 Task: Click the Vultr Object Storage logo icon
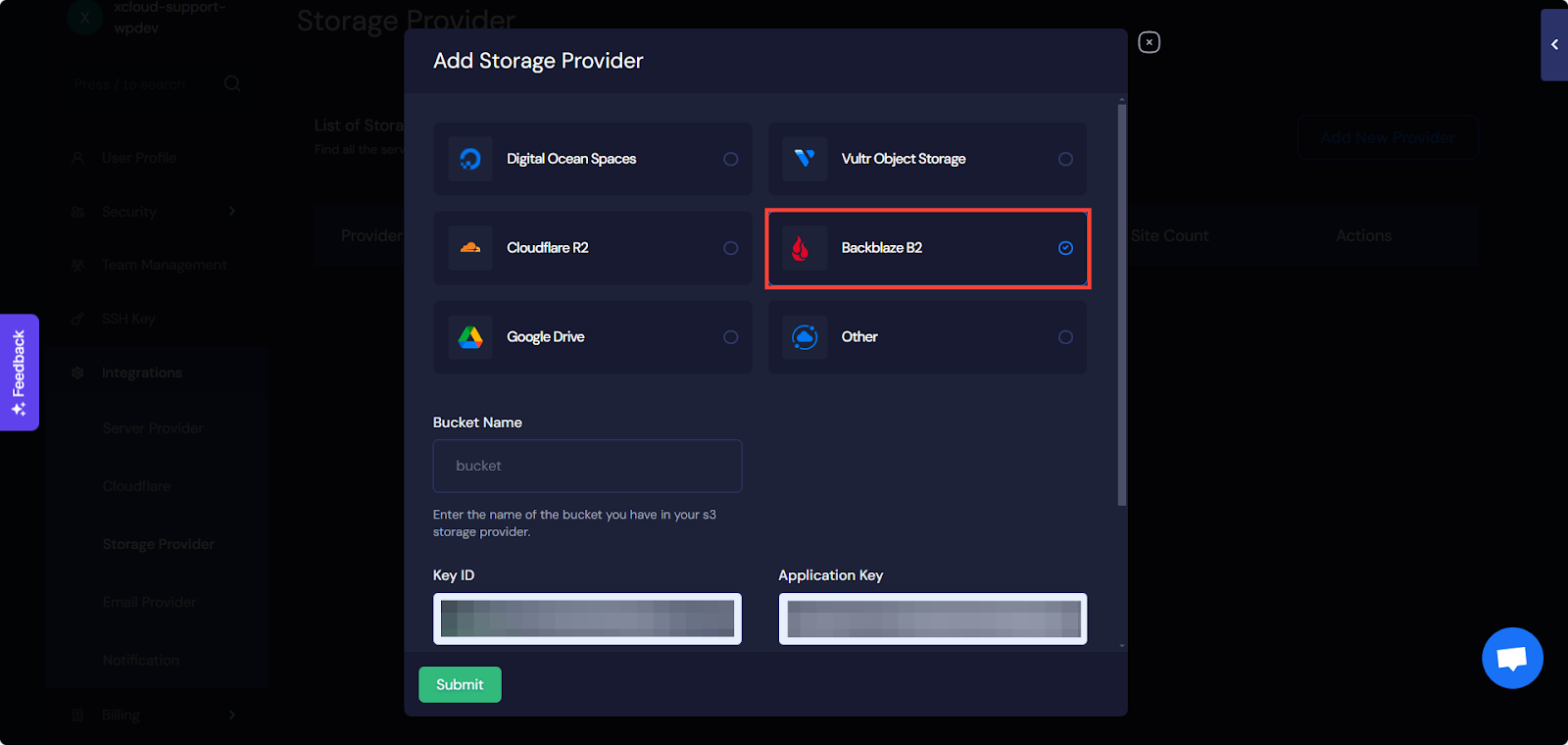tap(805, 159)
